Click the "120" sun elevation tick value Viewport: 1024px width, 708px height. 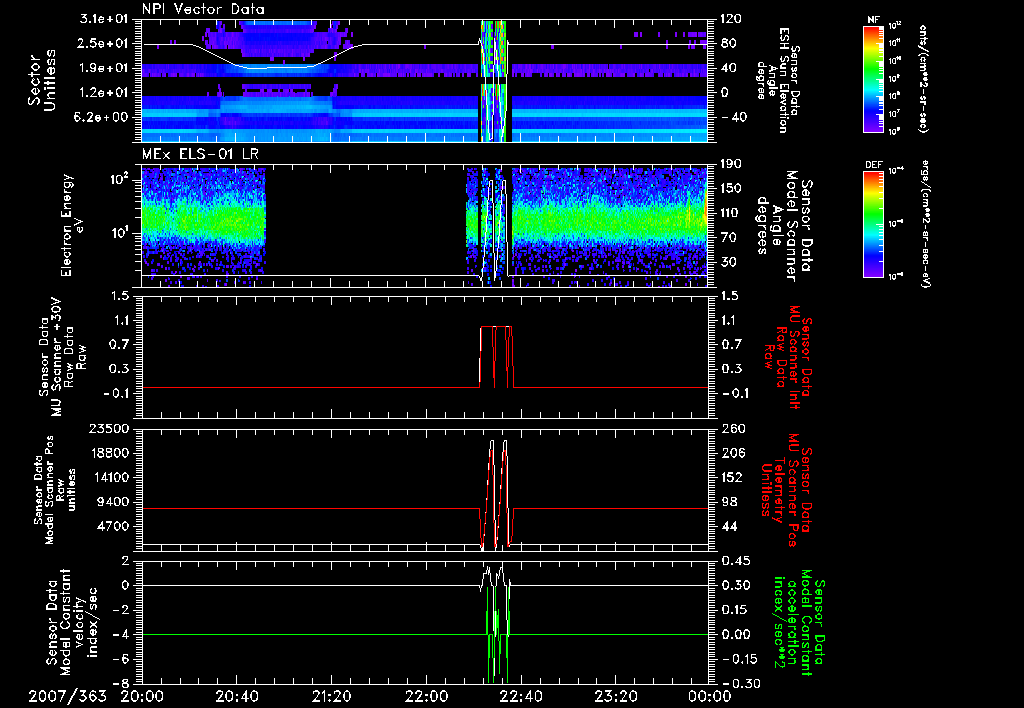[x=731, y=19]
